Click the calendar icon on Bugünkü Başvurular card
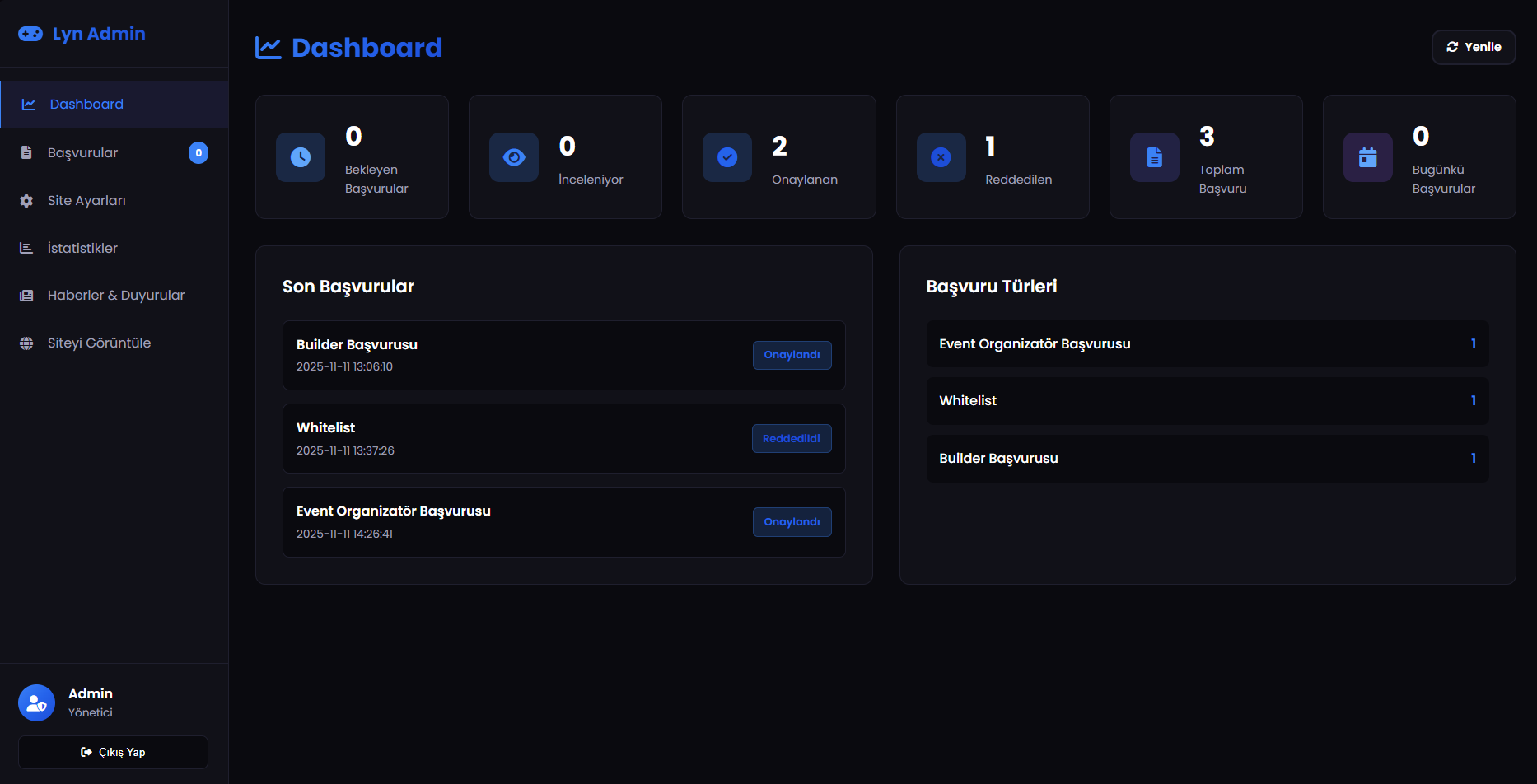Screen dimensions: 1537x784 (1368, 157)
